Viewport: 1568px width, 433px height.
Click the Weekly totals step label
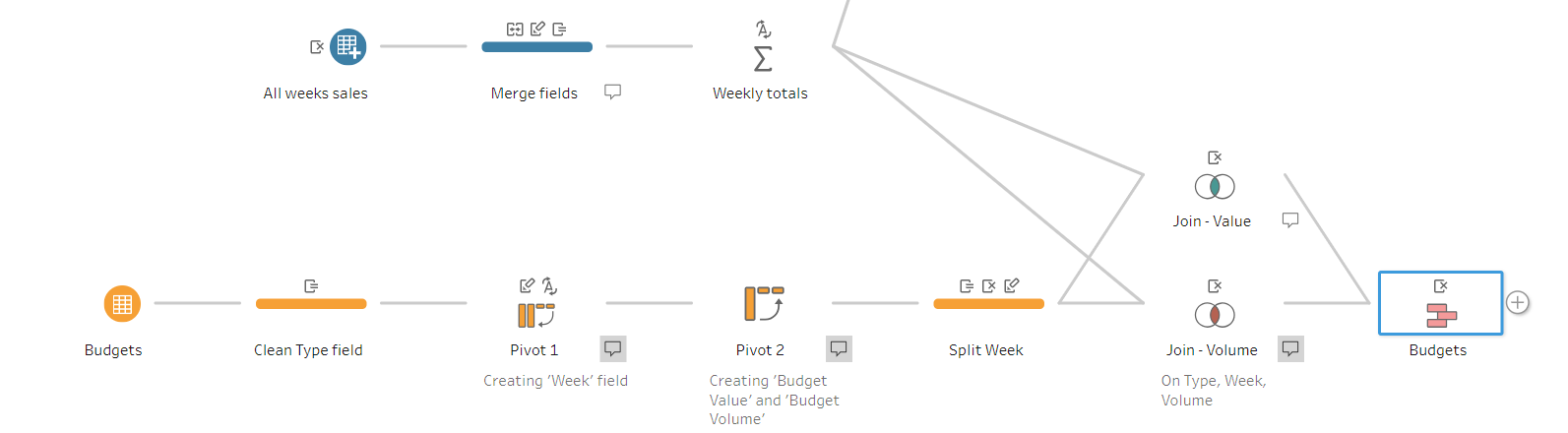(760, 93)
